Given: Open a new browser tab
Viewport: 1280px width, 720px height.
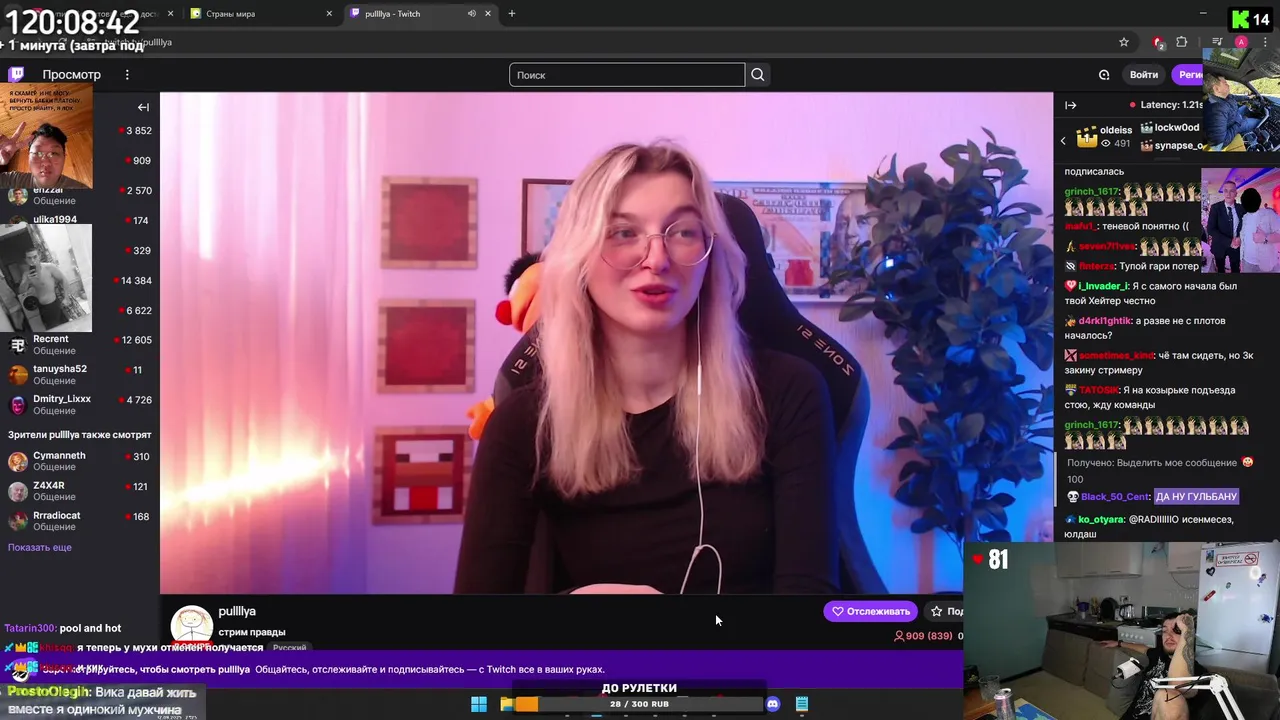Looking at the screenshot, I should click(512, 14).
